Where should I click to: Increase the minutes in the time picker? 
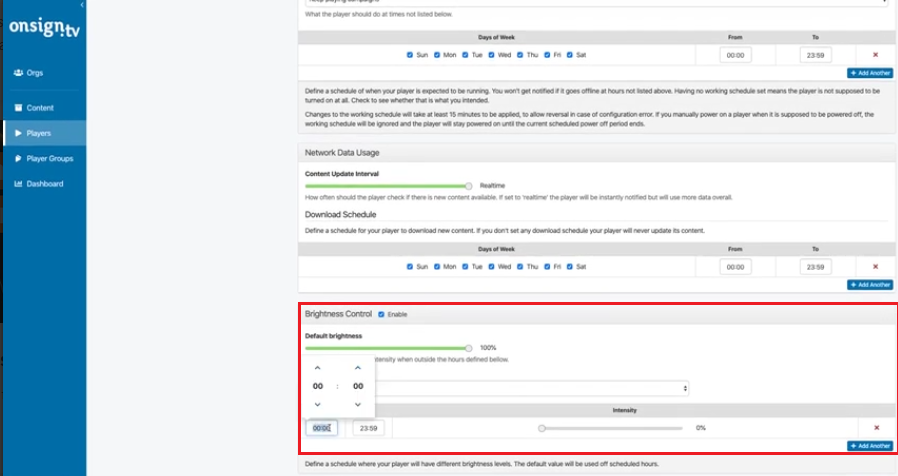pos(358,368)
